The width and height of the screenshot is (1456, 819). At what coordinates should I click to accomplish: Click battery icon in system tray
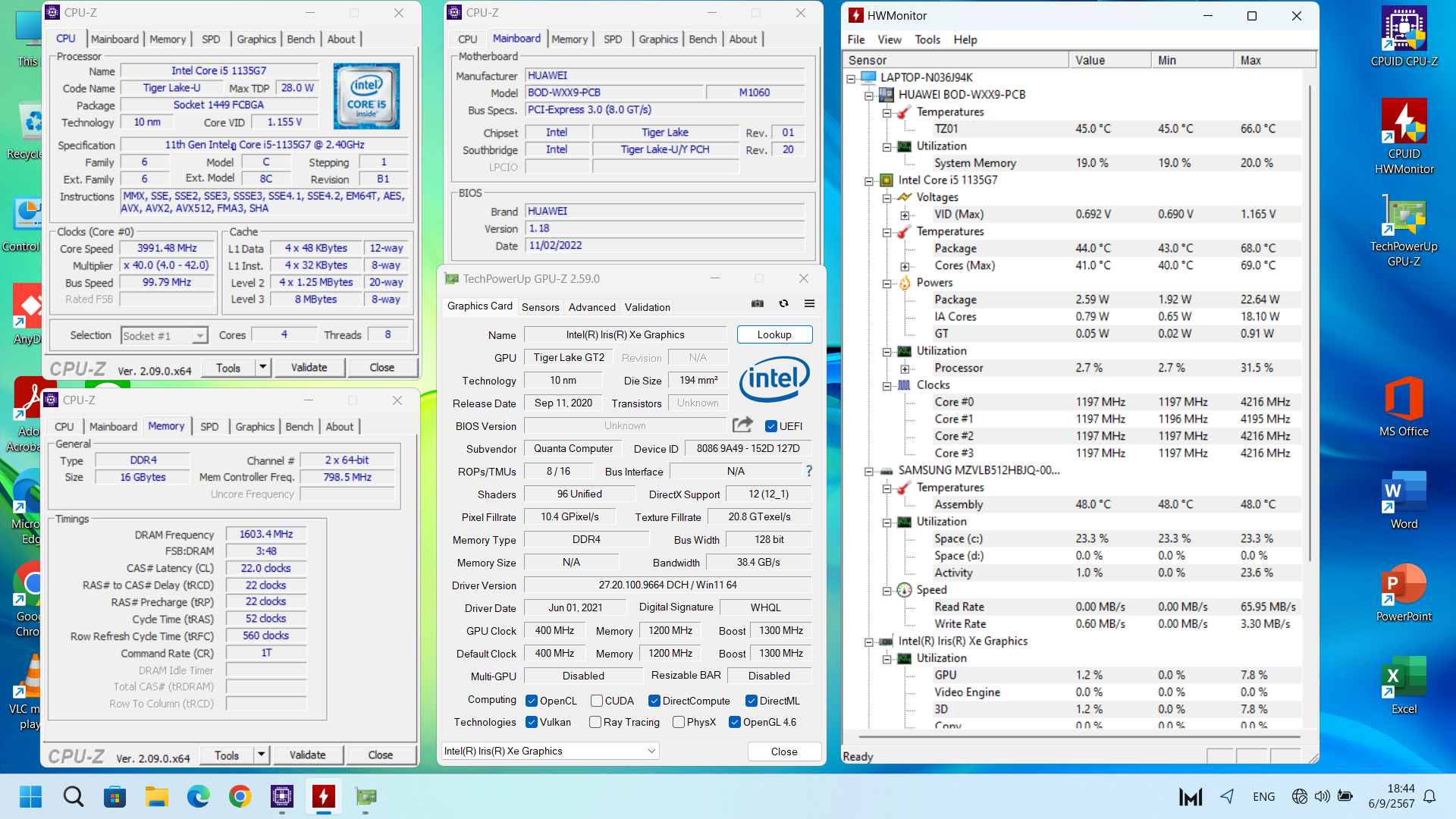tap(1345, 796)
